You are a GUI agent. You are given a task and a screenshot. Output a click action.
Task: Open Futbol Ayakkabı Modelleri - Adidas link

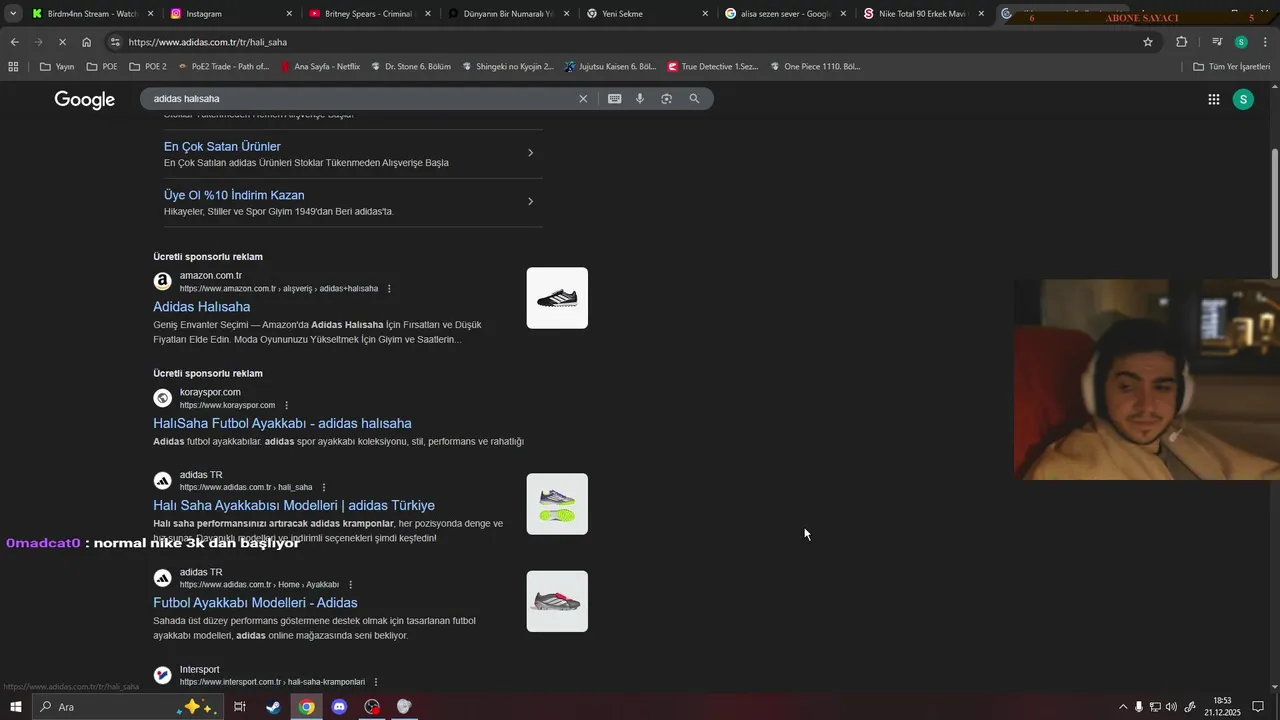pyautogui.click(x=255, y=603)
